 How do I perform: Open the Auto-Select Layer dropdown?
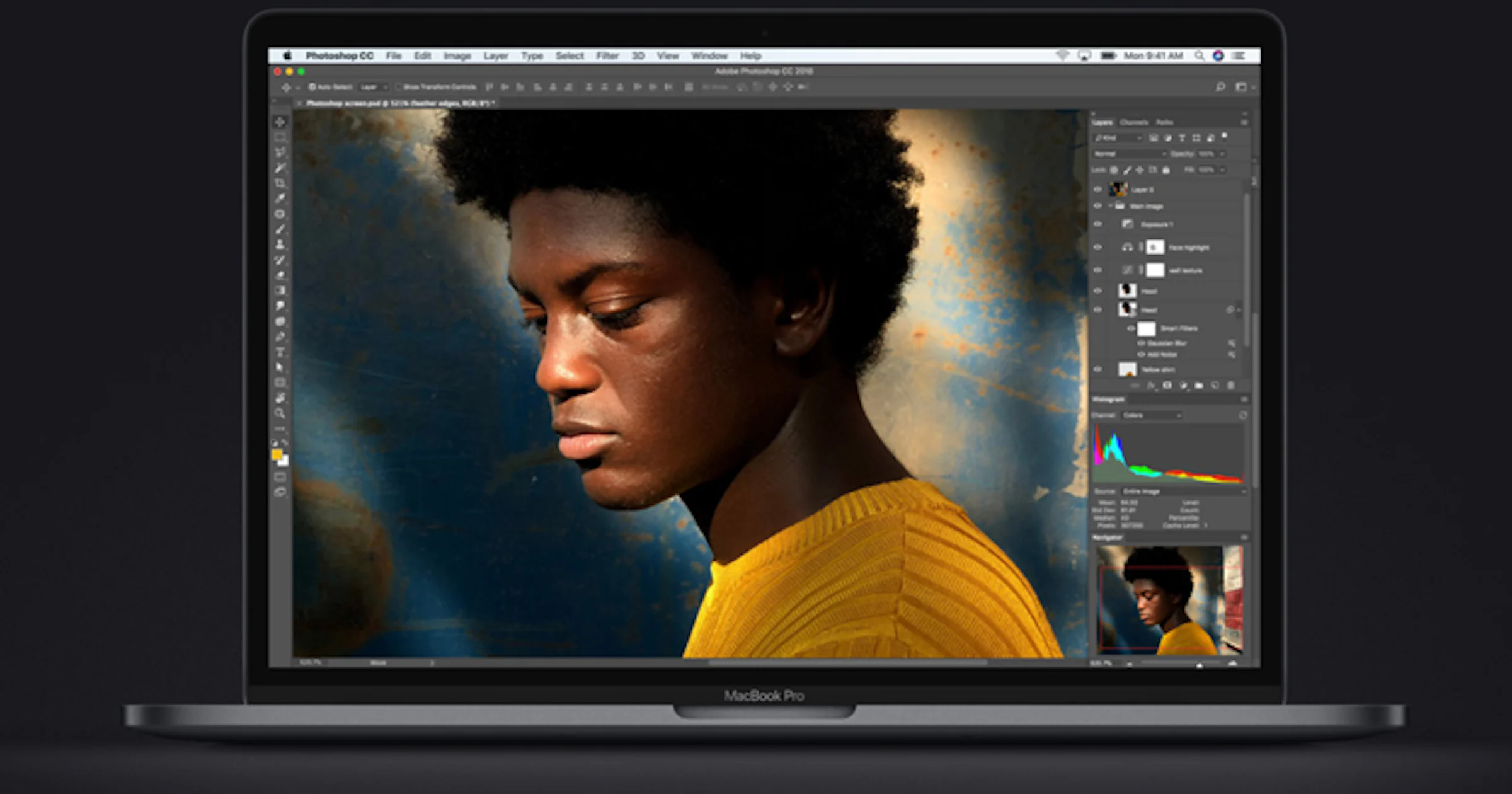click(x=373, y=87)
